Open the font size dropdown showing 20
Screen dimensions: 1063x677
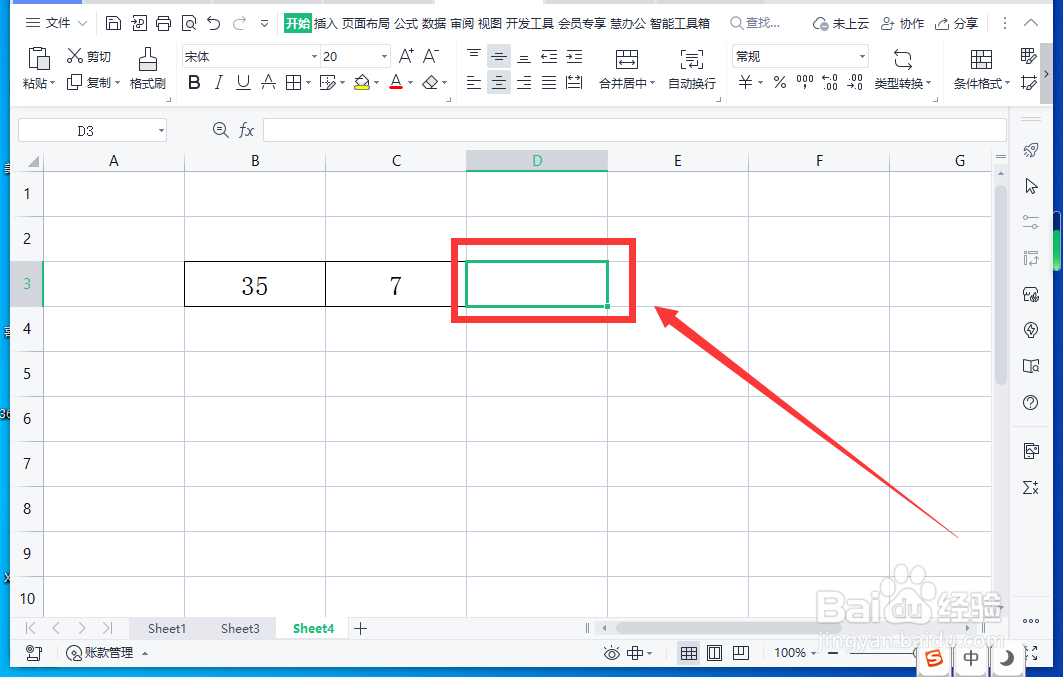coord(384,56)
